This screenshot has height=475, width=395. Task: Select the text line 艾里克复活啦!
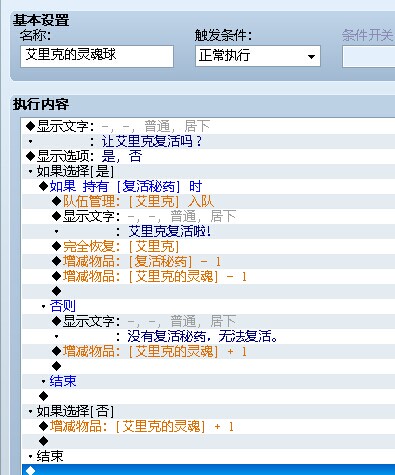point(208,231)
